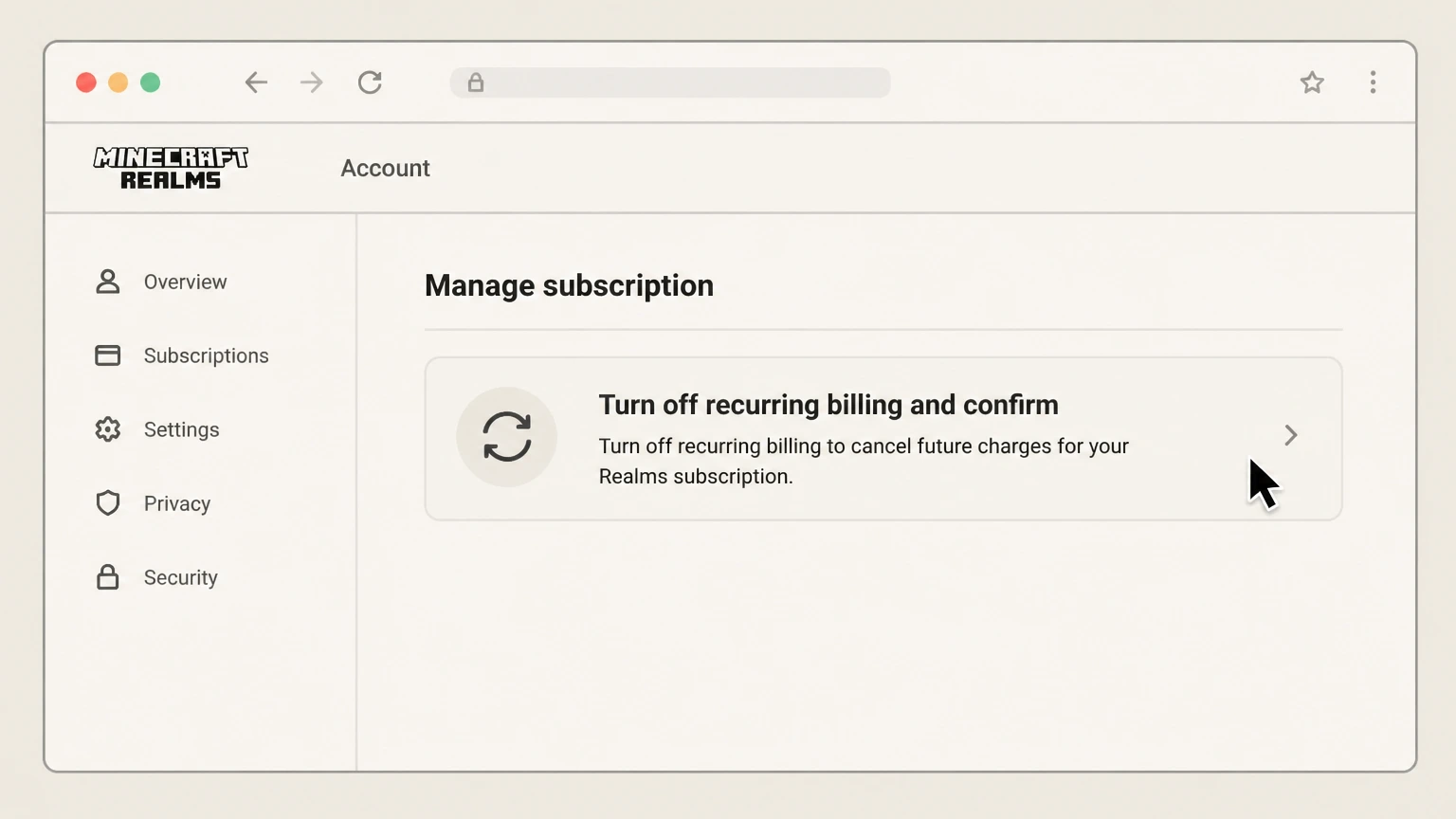Viewport: 1456px width, 819px height.
Task: Maximize the window with the green button
Action: coord(151,82)
